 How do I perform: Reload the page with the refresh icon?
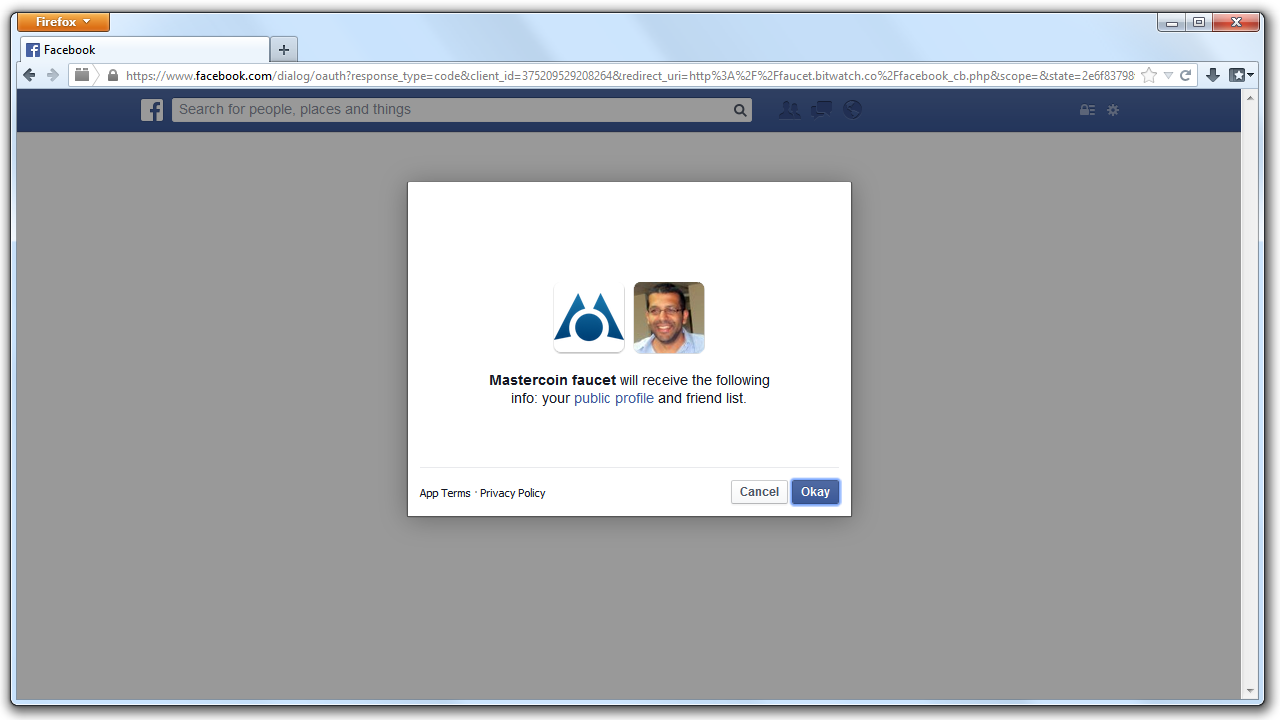(1186, 75)
